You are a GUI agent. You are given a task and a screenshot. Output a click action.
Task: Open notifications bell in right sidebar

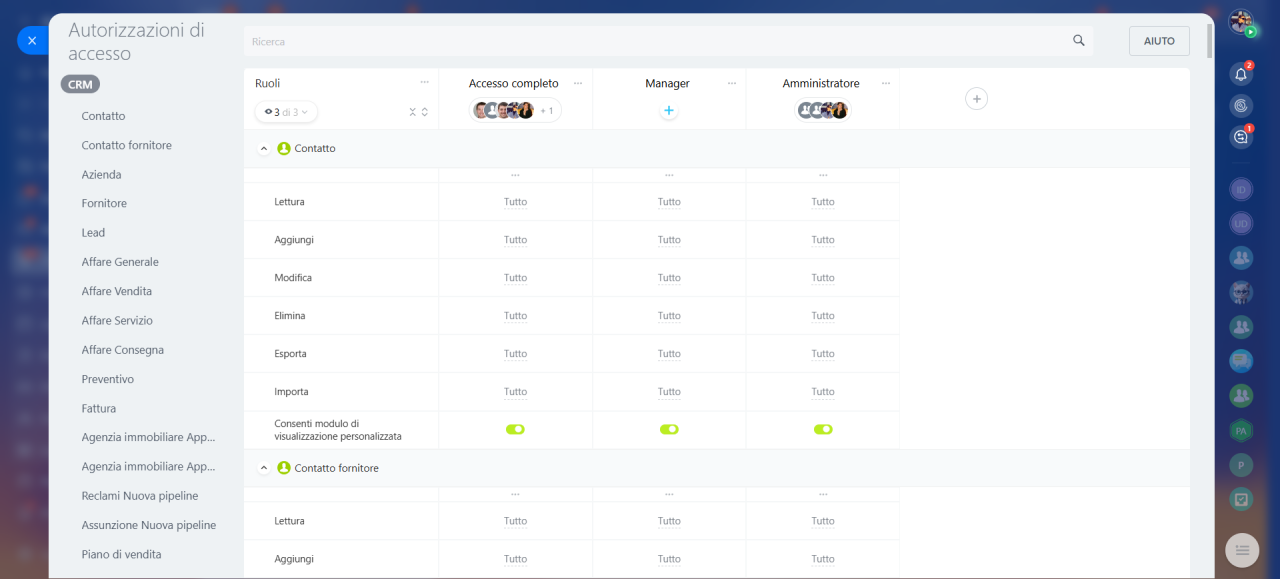tap(1241, 74)
